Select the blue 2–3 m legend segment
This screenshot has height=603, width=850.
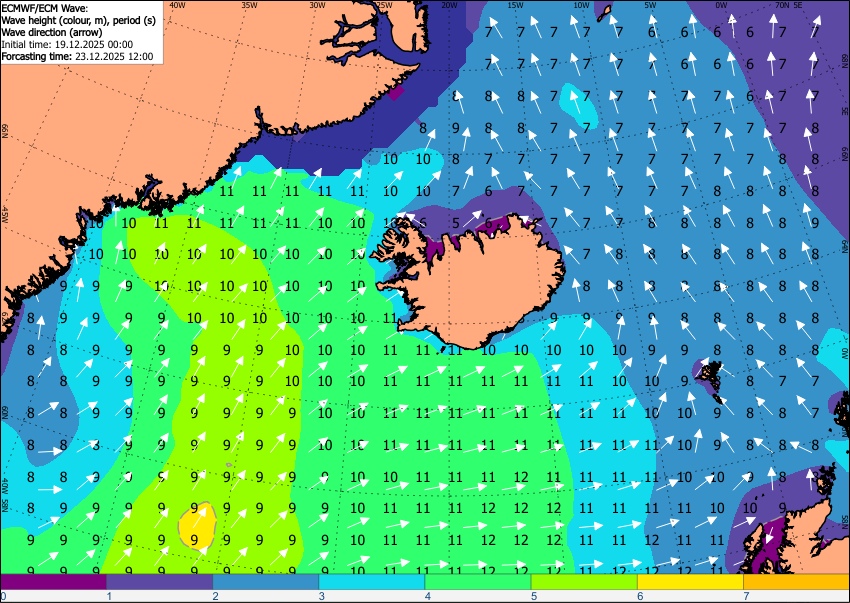266,582
